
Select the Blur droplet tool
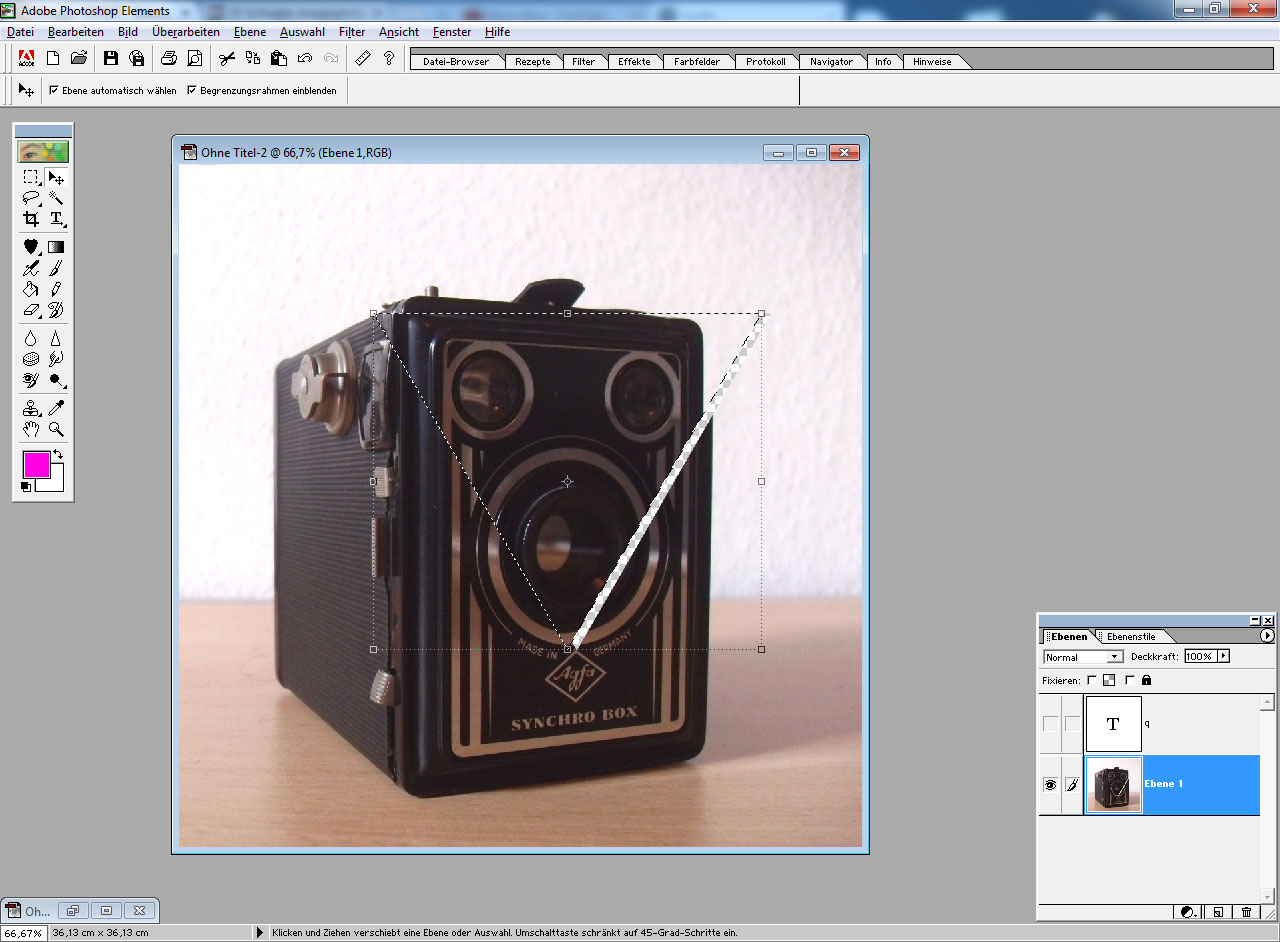tap(31, 338)
